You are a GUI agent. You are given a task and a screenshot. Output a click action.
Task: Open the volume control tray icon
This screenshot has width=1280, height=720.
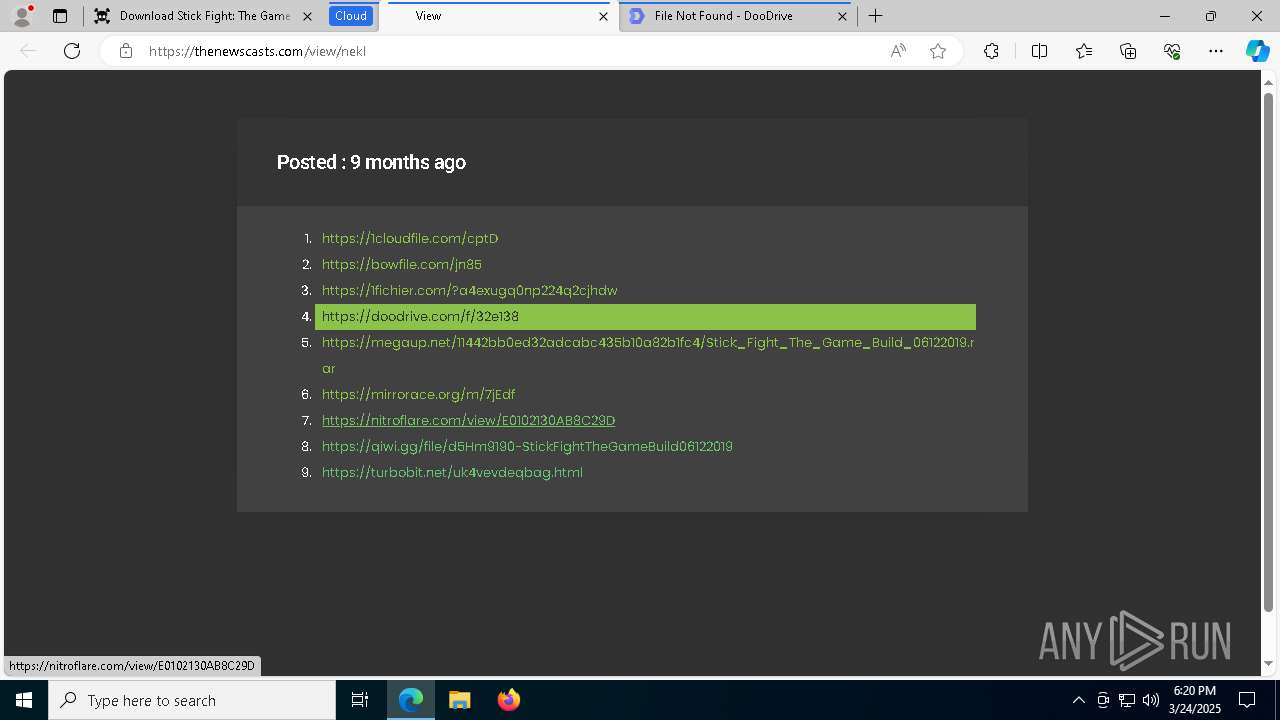point(1151,700)
